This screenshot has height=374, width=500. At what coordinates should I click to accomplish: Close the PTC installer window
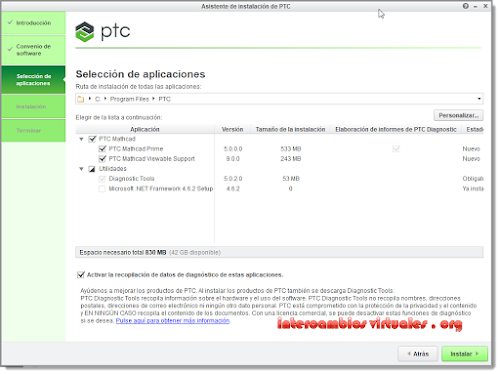486,6
